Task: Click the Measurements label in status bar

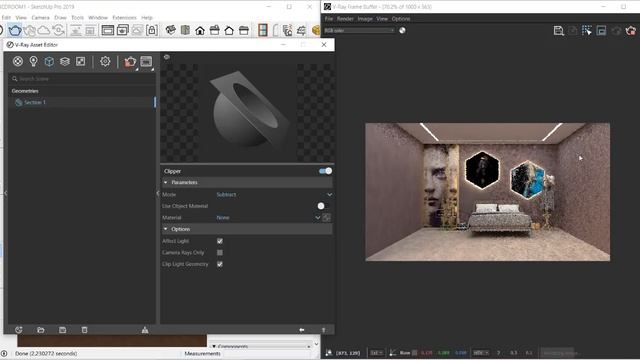Action: 202,353
